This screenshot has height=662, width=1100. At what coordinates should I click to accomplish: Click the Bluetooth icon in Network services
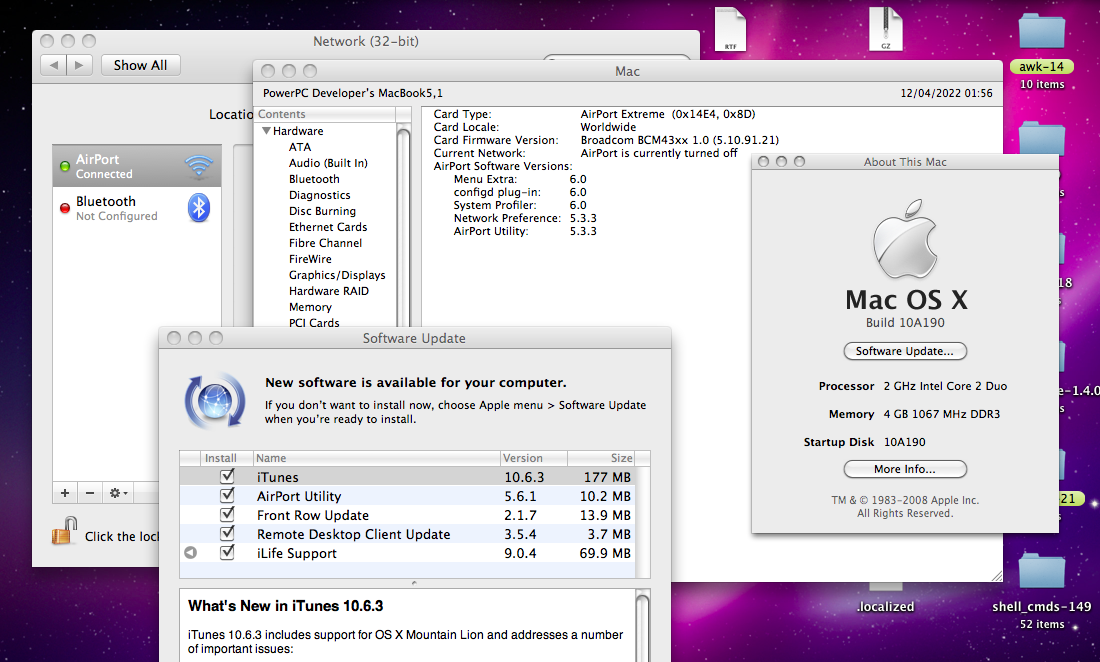199,208
